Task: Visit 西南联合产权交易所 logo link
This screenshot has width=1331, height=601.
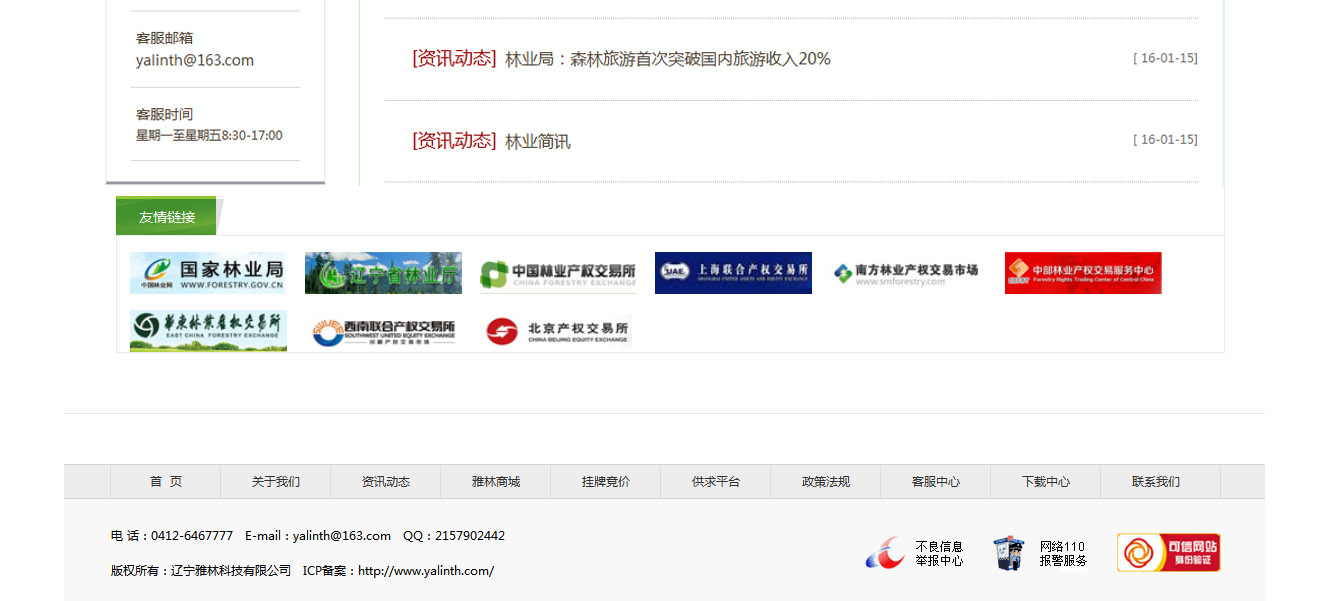Action: [x=383, y=331]
